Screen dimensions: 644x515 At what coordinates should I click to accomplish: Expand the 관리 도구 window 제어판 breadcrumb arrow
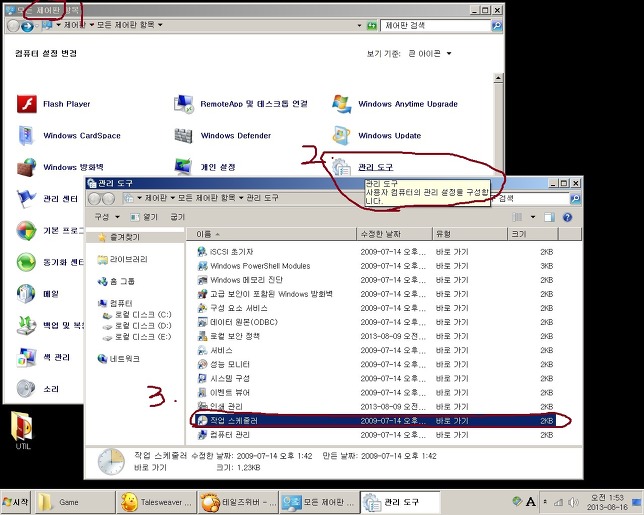tap(172, 198)
